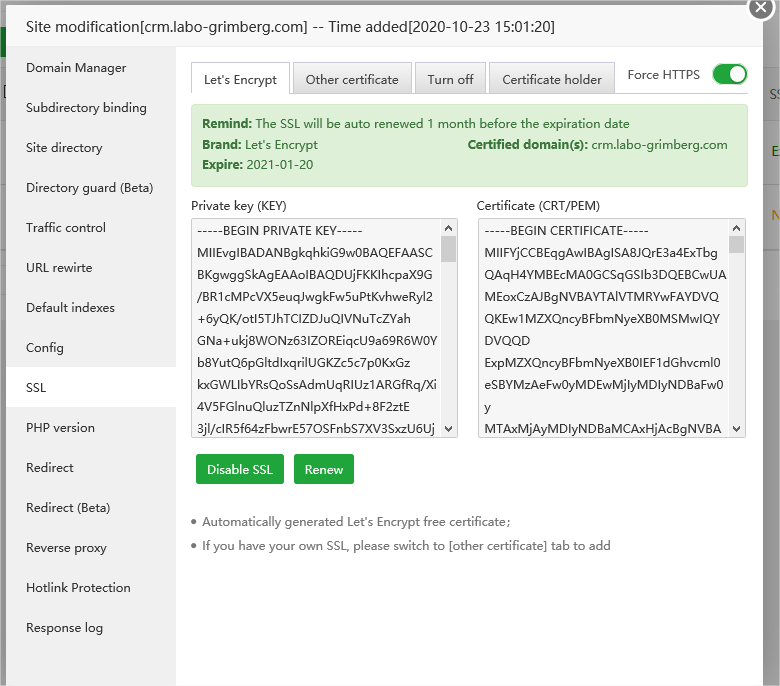Viewport: 780px width, 686px height.
Task: Open the Traffic control section
Action: [x=66, y=228]
